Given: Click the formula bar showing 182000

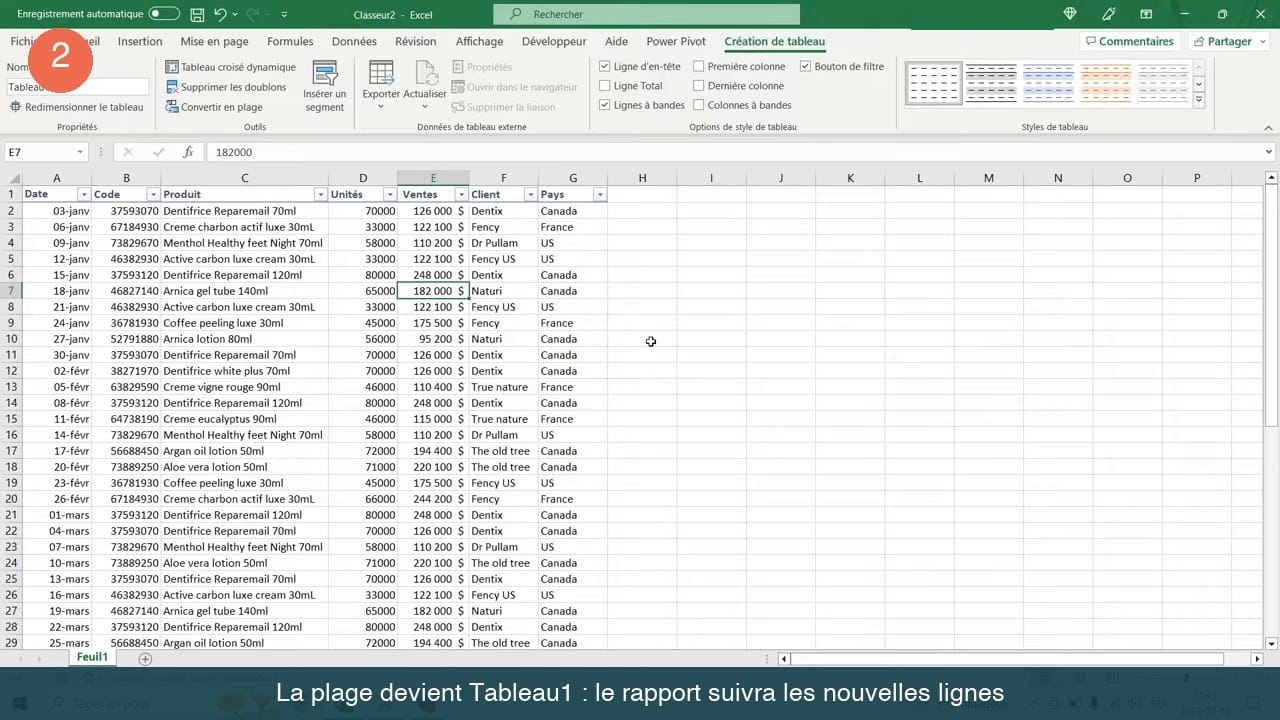Looking at the screenshot, I should 735,152.
